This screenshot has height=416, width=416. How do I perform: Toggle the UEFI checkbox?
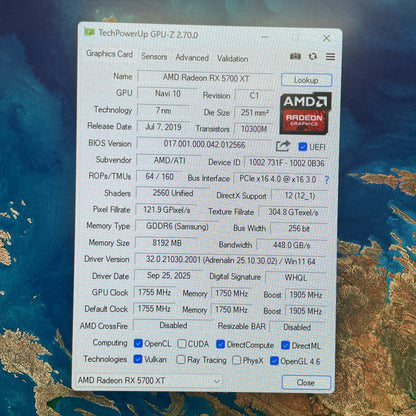303,147
